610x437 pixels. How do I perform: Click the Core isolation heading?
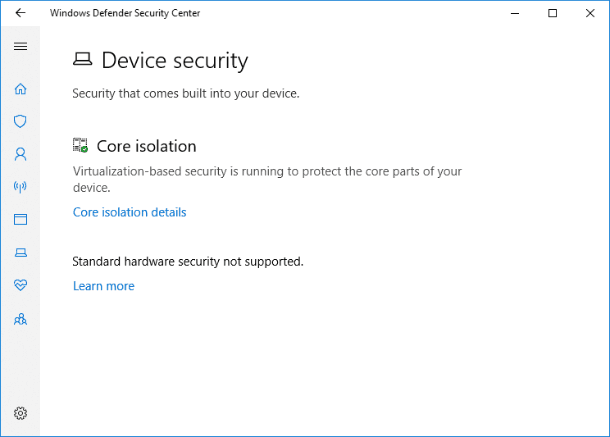point(146,146)
